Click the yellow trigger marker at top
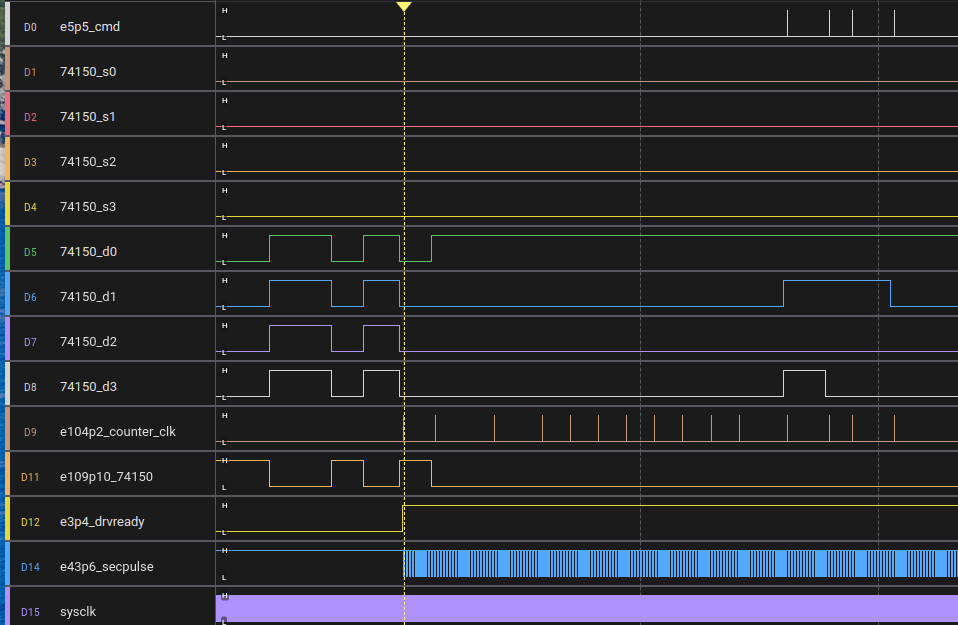This screenshot has height=625, width=958. (404, 7)
